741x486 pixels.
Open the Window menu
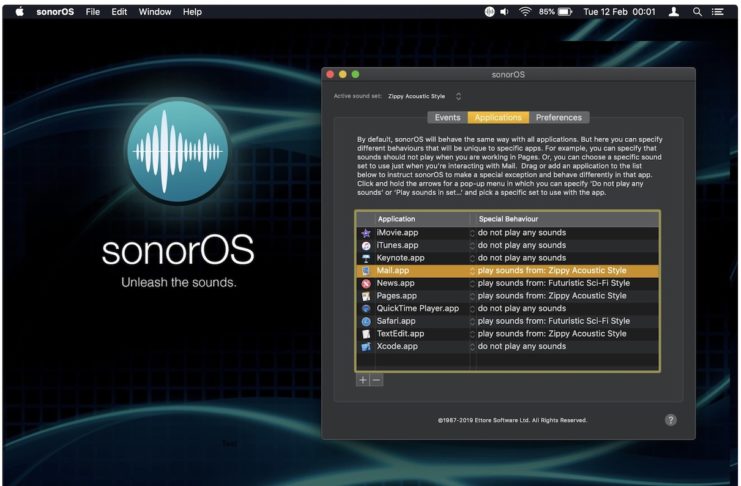[x=155, y=12]
